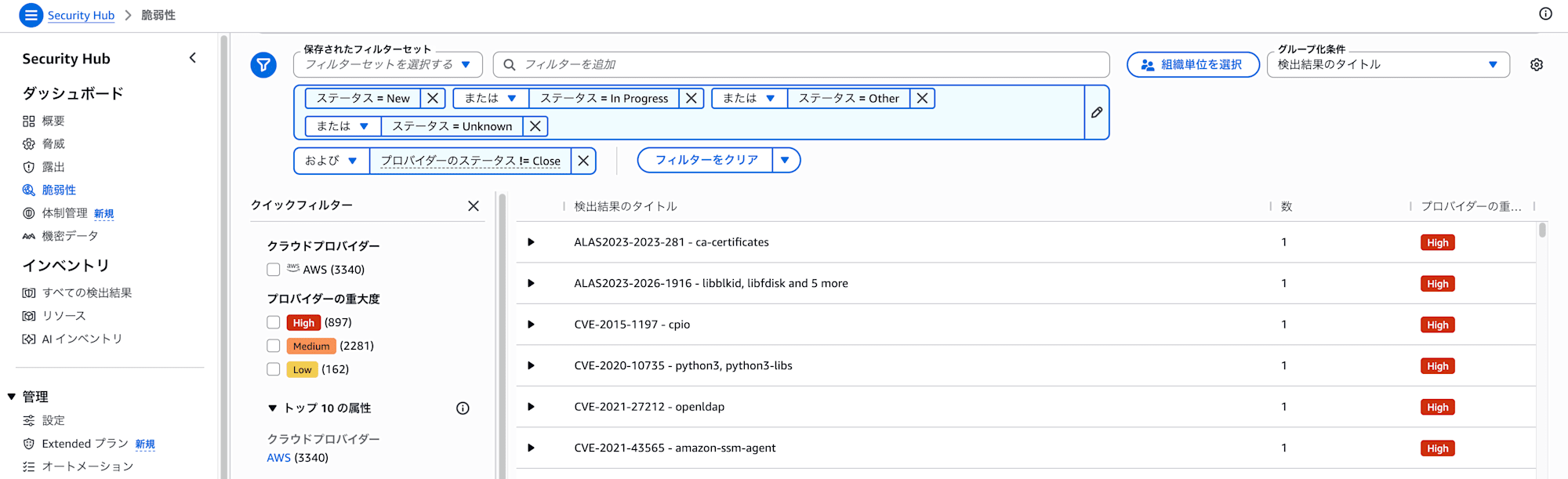Open または dropdown before In Progress filter
Image resolution: width=1568 pixels, height=479 pixels.
[x=491, y=98]
